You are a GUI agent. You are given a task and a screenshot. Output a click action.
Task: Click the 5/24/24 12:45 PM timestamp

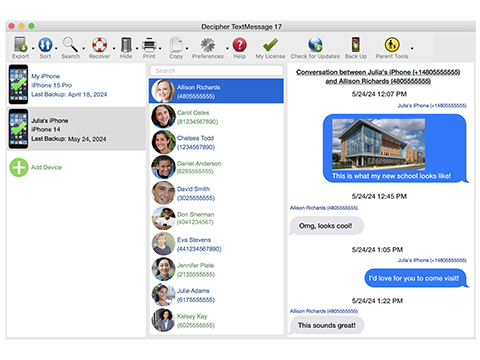[379, 196]
